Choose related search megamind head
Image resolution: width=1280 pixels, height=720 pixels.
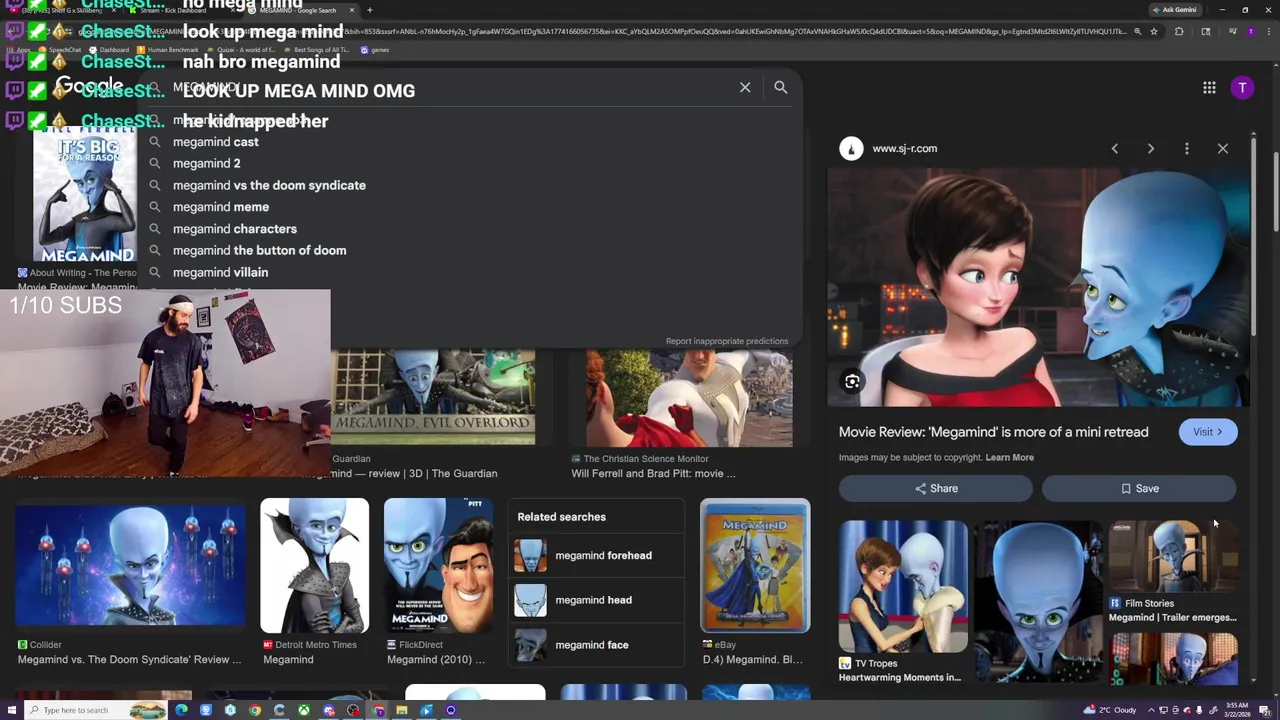click(x=597, y=600)
